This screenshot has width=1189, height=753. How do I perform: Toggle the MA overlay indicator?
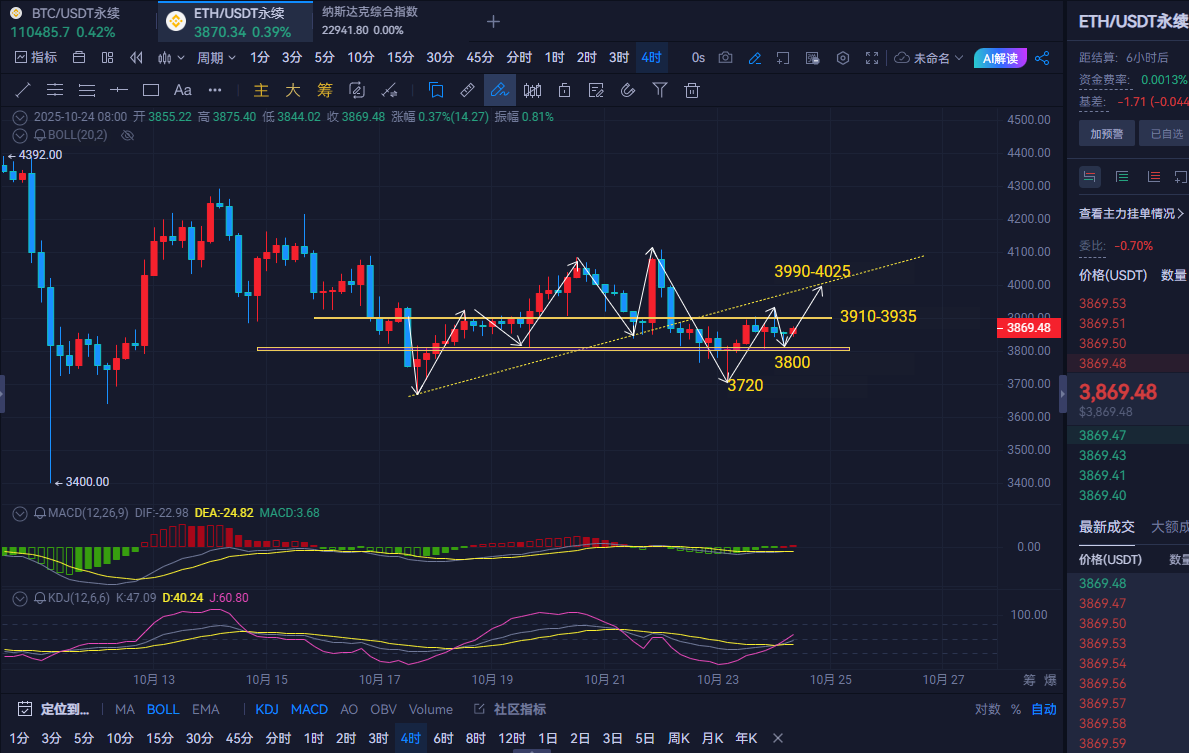124,709
